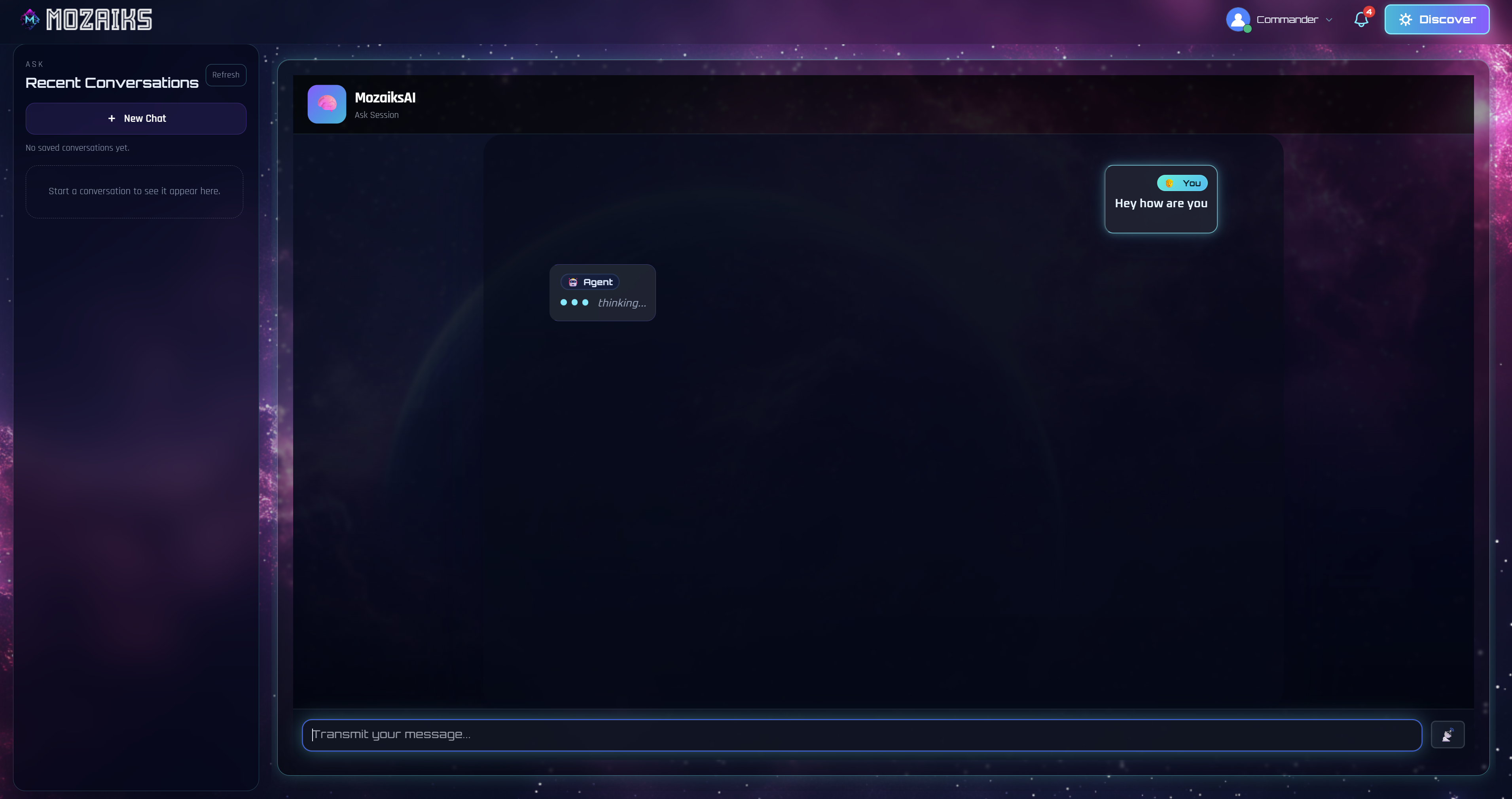Start a New Chat

[x=136, y=119]
